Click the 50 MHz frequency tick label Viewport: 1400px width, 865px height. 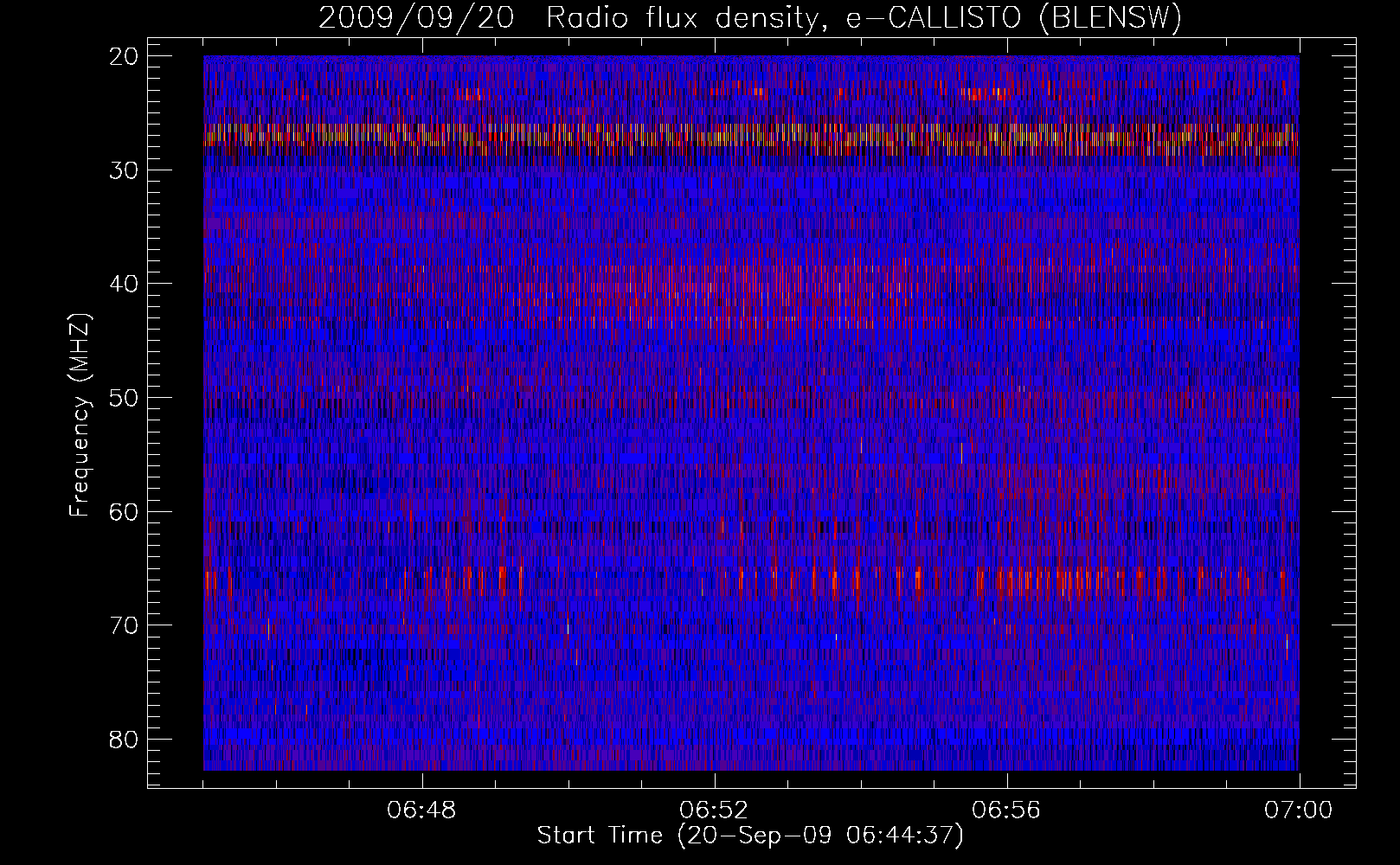point(125,398)
